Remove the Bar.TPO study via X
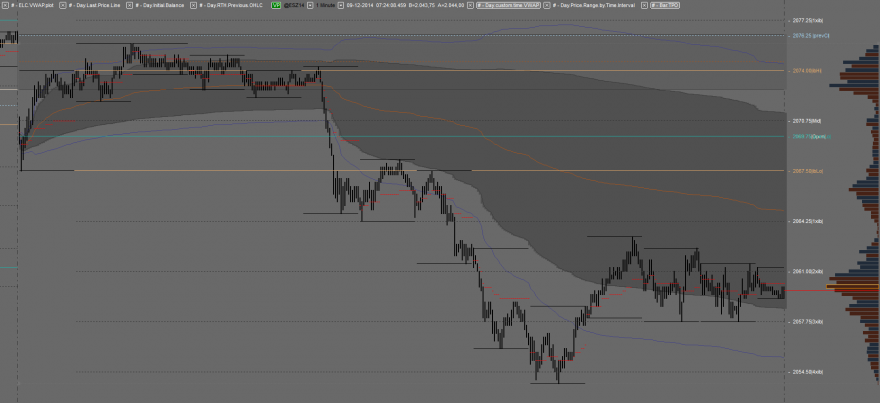This screenshot has width=880, height=403. pyautogui.click(x=645, y=5)
